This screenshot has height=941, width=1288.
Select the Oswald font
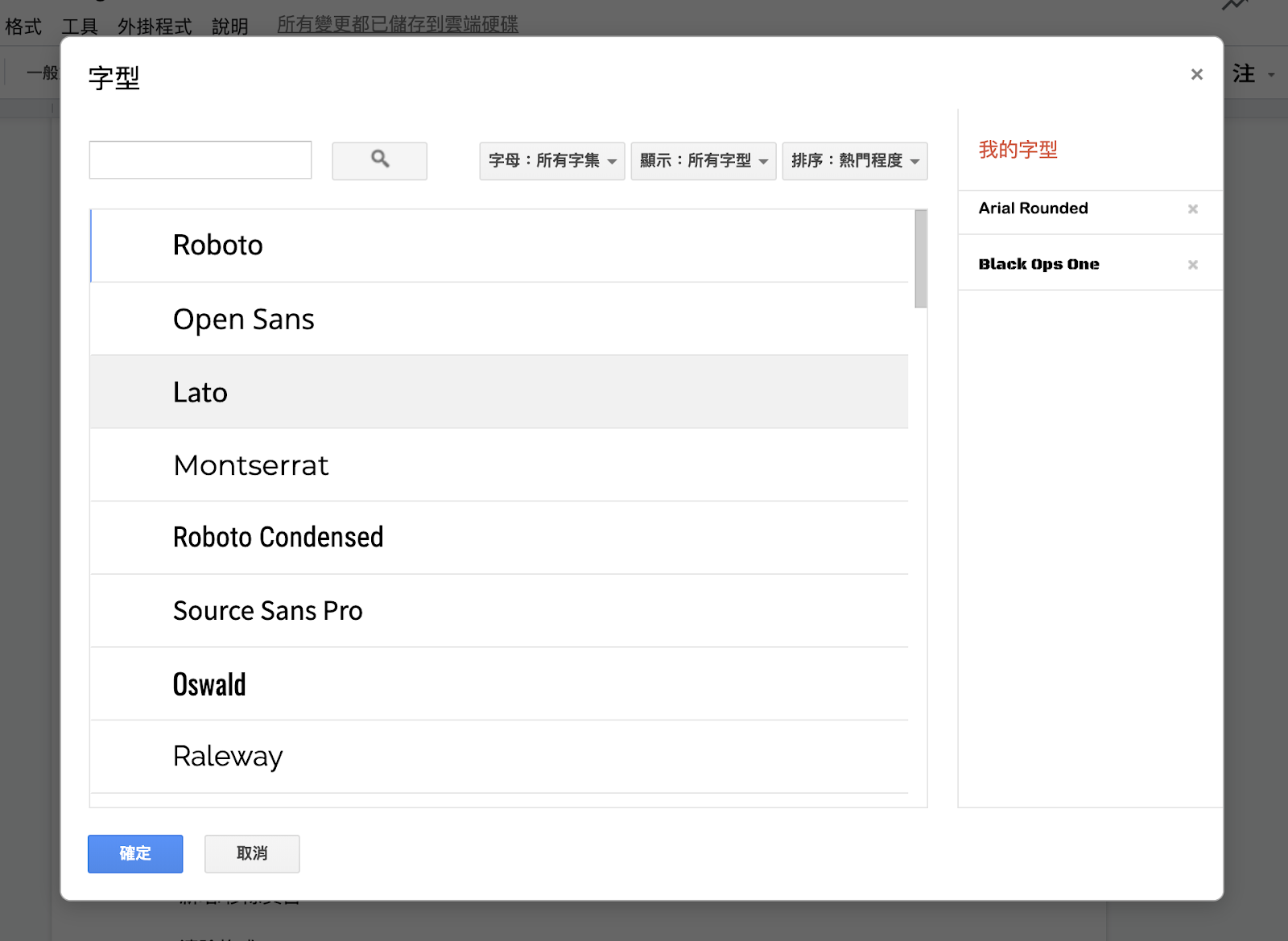(x=499, y=684)
